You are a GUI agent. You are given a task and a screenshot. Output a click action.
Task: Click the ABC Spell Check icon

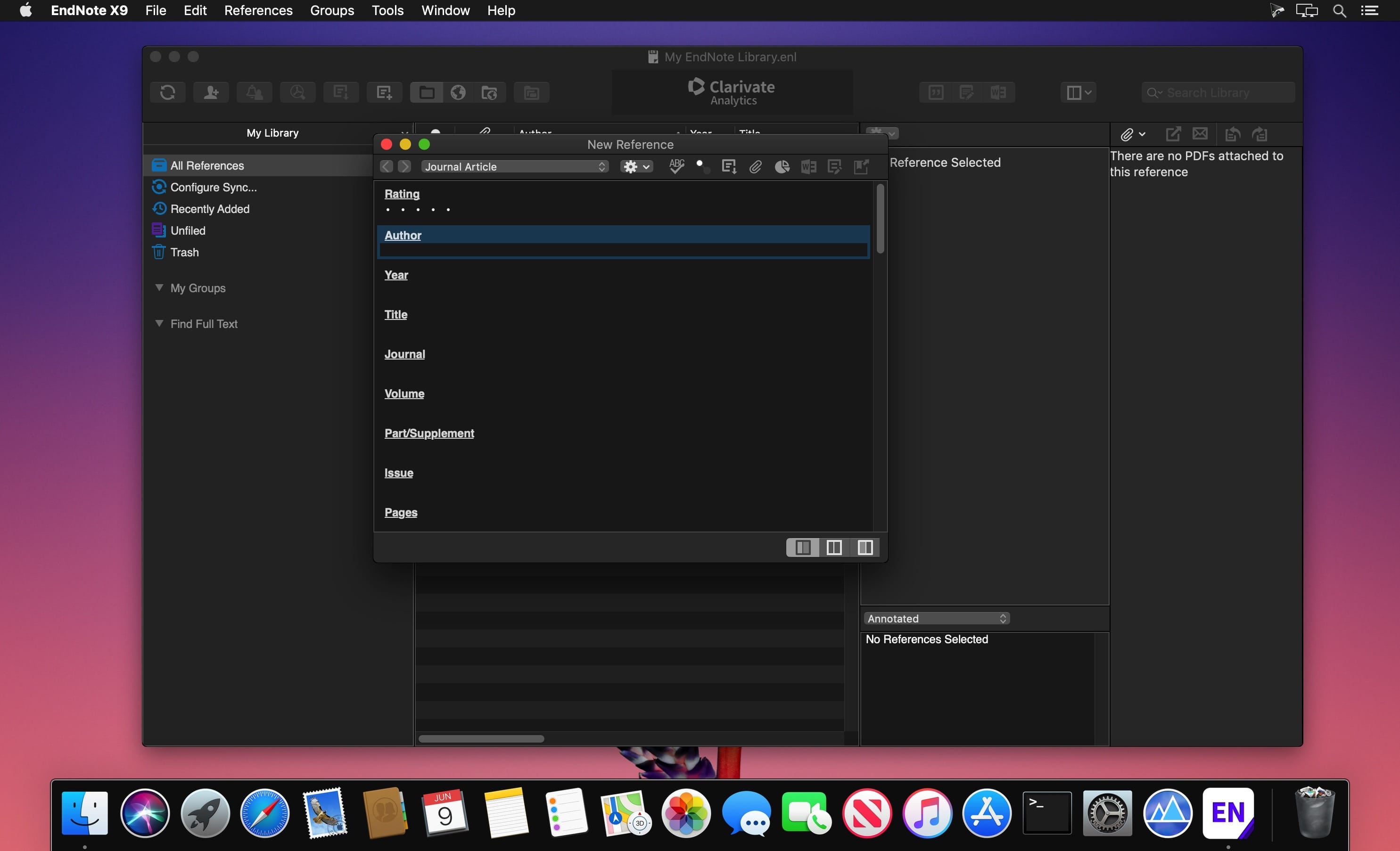[x=676, y=166]
